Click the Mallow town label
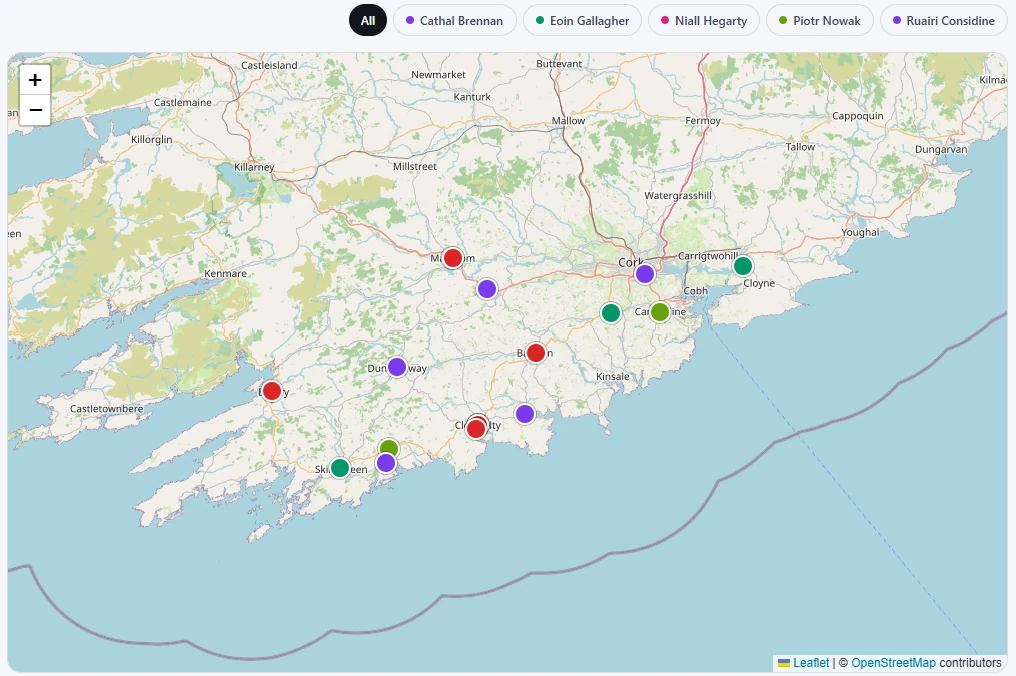This screenshot has height=676, width=1016. [x=568, y=121]
